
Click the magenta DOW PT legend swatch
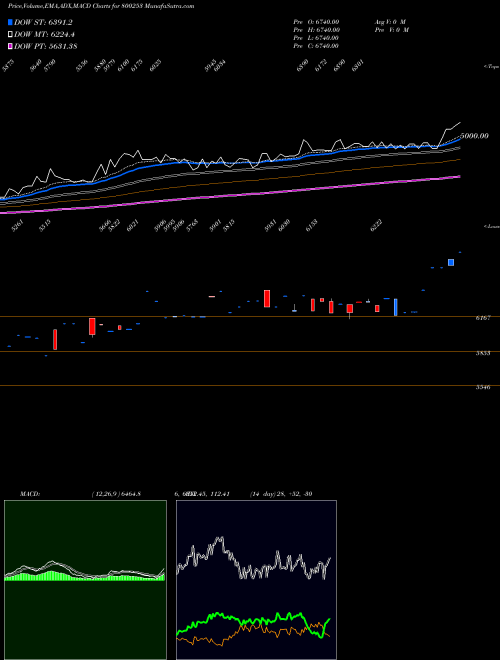(x=10, y=46)
